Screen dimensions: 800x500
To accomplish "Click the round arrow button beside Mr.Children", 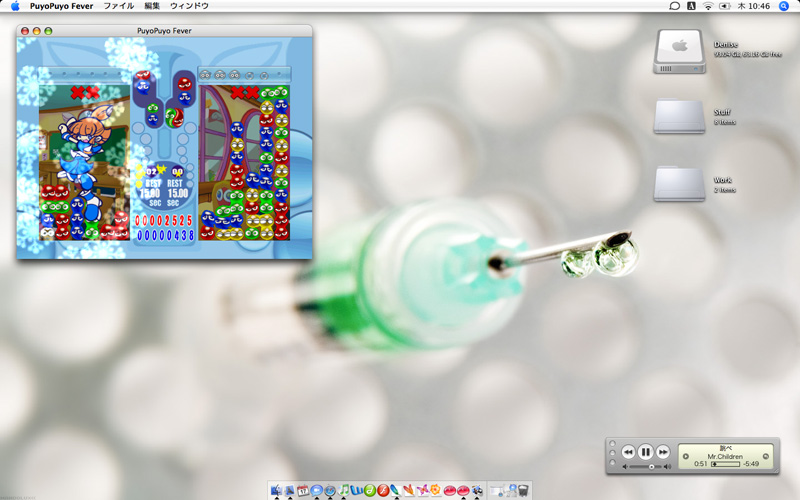I will 766,456.
